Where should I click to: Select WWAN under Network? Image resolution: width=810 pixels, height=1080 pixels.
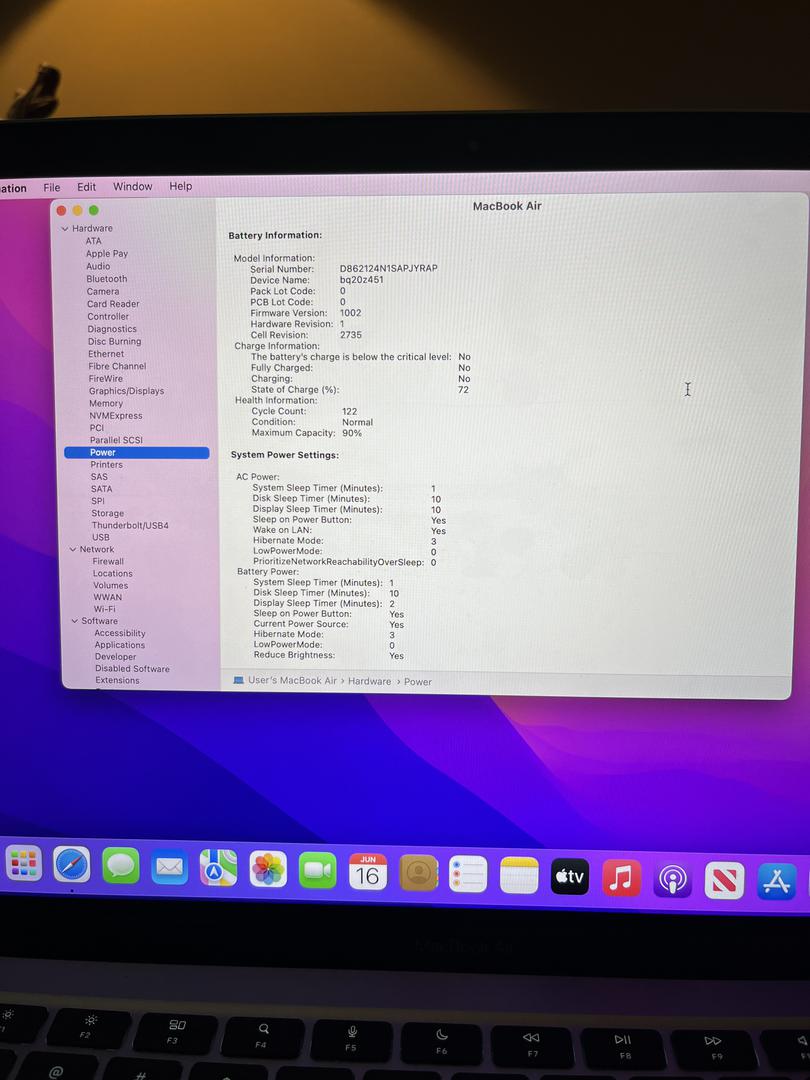pos(107,597)
